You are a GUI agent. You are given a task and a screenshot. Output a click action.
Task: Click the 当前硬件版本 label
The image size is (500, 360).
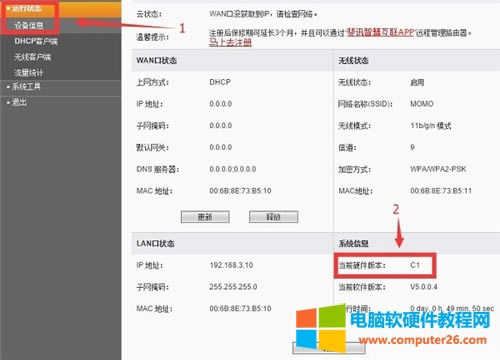[362, 265]
